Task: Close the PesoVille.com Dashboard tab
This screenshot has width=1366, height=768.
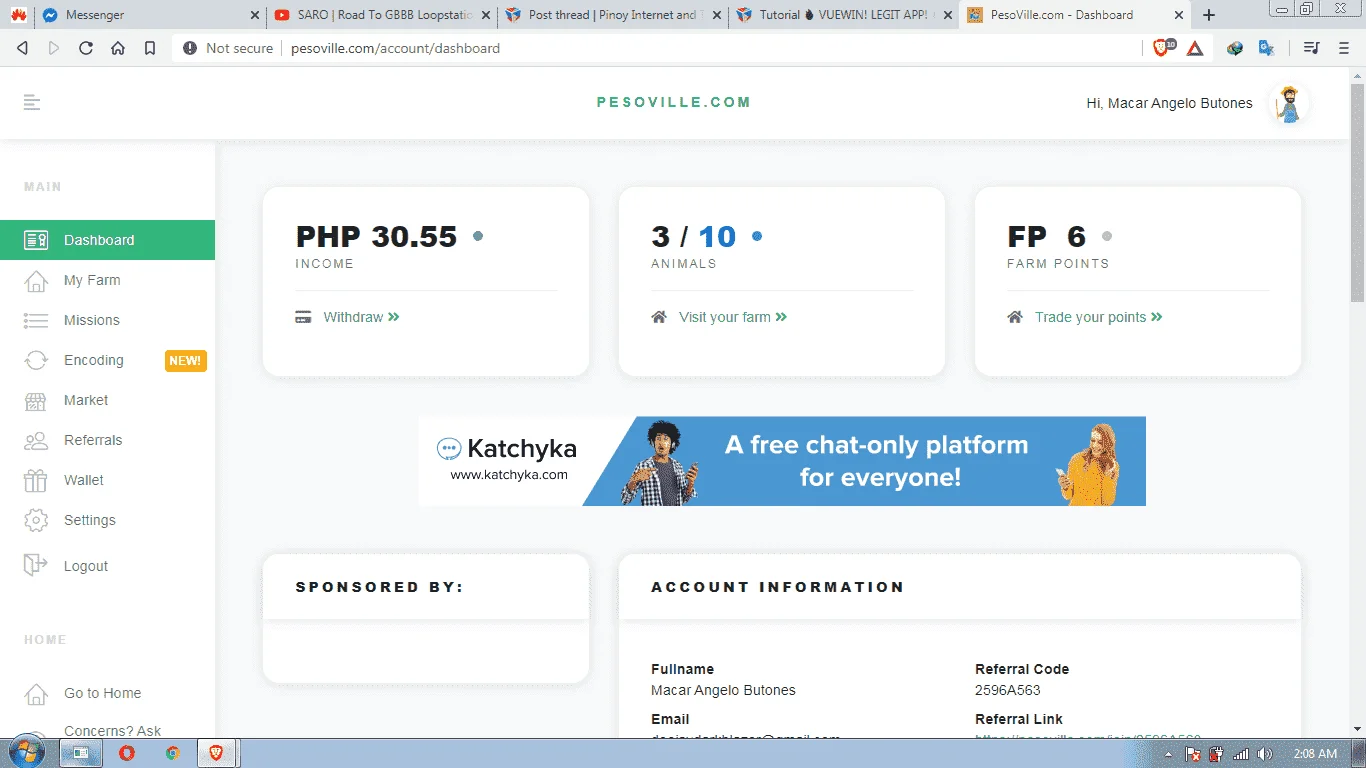Action: tap(1178, 15)
